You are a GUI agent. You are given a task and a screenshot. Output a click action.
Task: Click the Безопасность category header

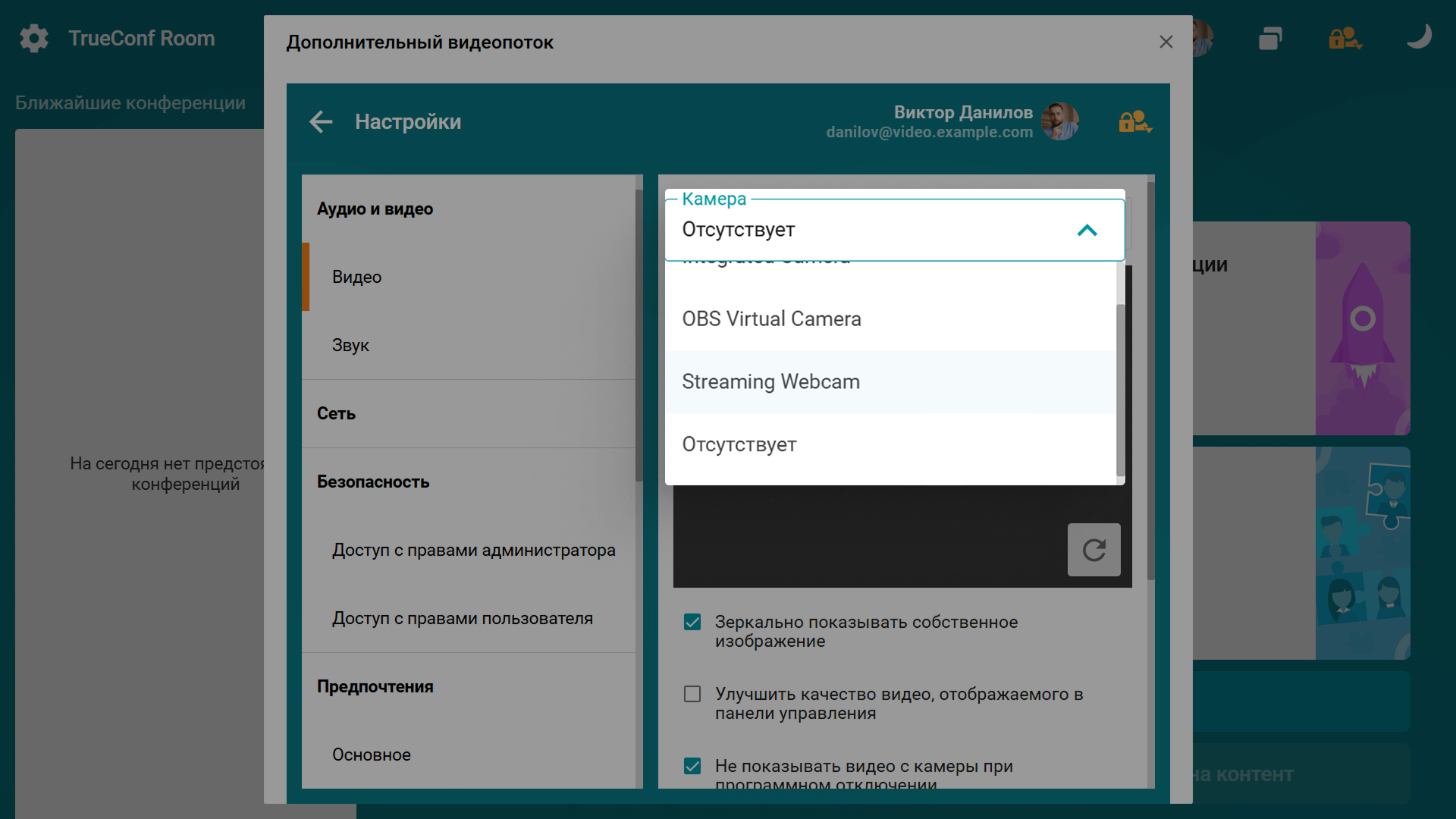click(x=469, y=482)
